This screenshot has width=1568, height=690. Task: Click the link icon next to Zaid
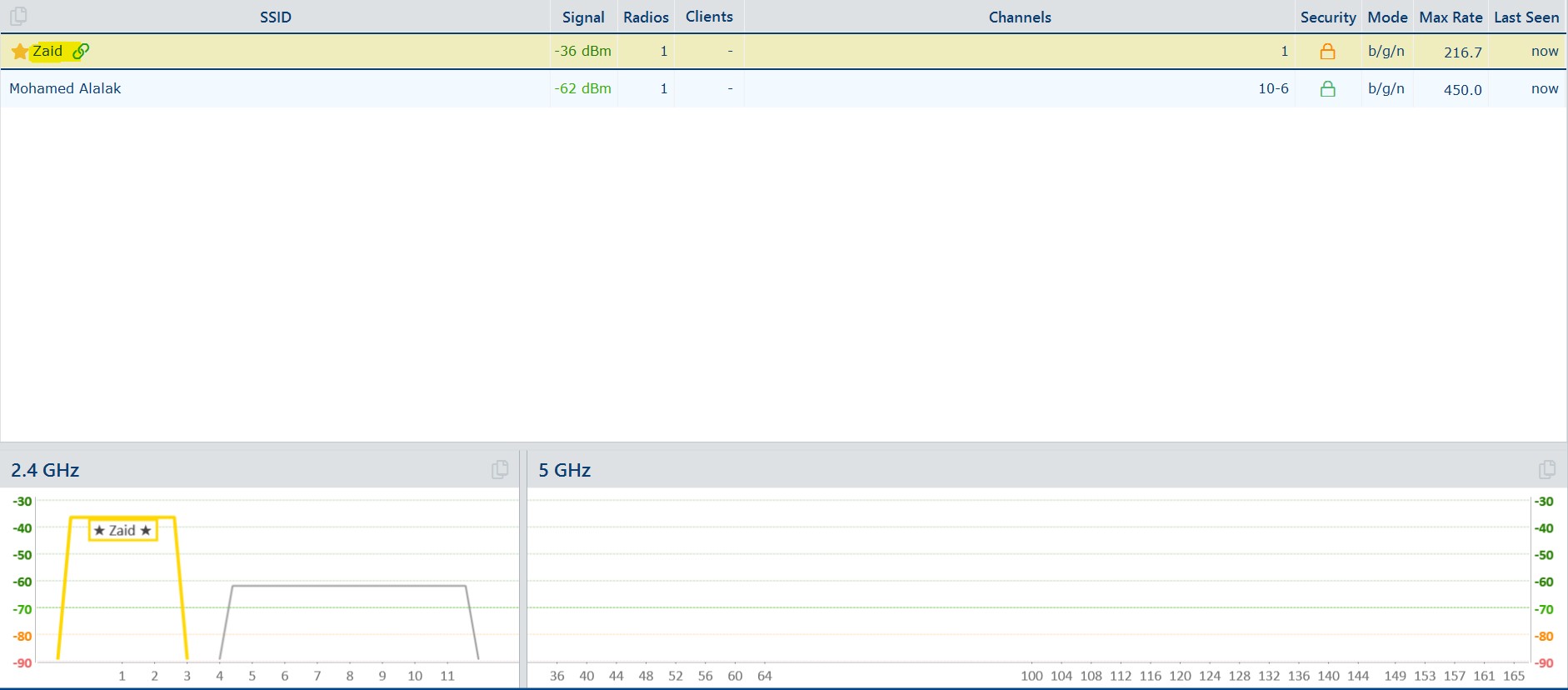[x=81, y=51]
